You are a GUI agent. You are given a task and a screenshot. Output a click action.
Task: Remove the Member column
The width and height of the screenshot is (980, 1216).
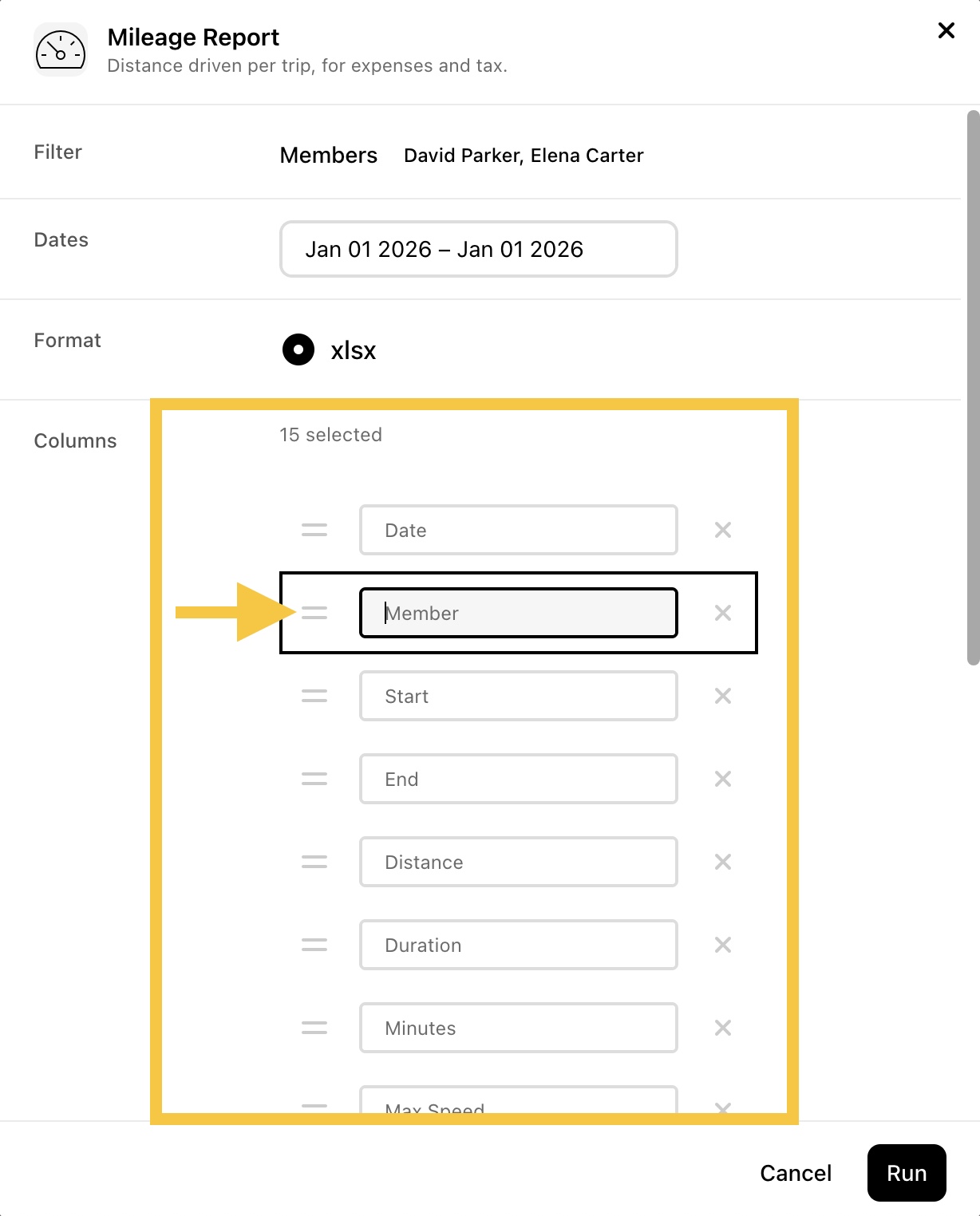point(723,613)
